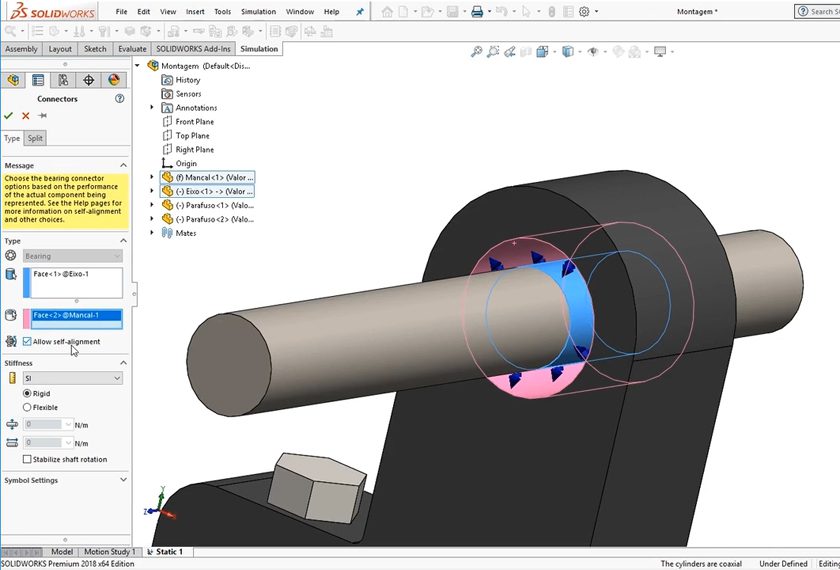840x570 pixels.
Task: Open the SI unit system dropdown
Action: click(x=73, y=378)
